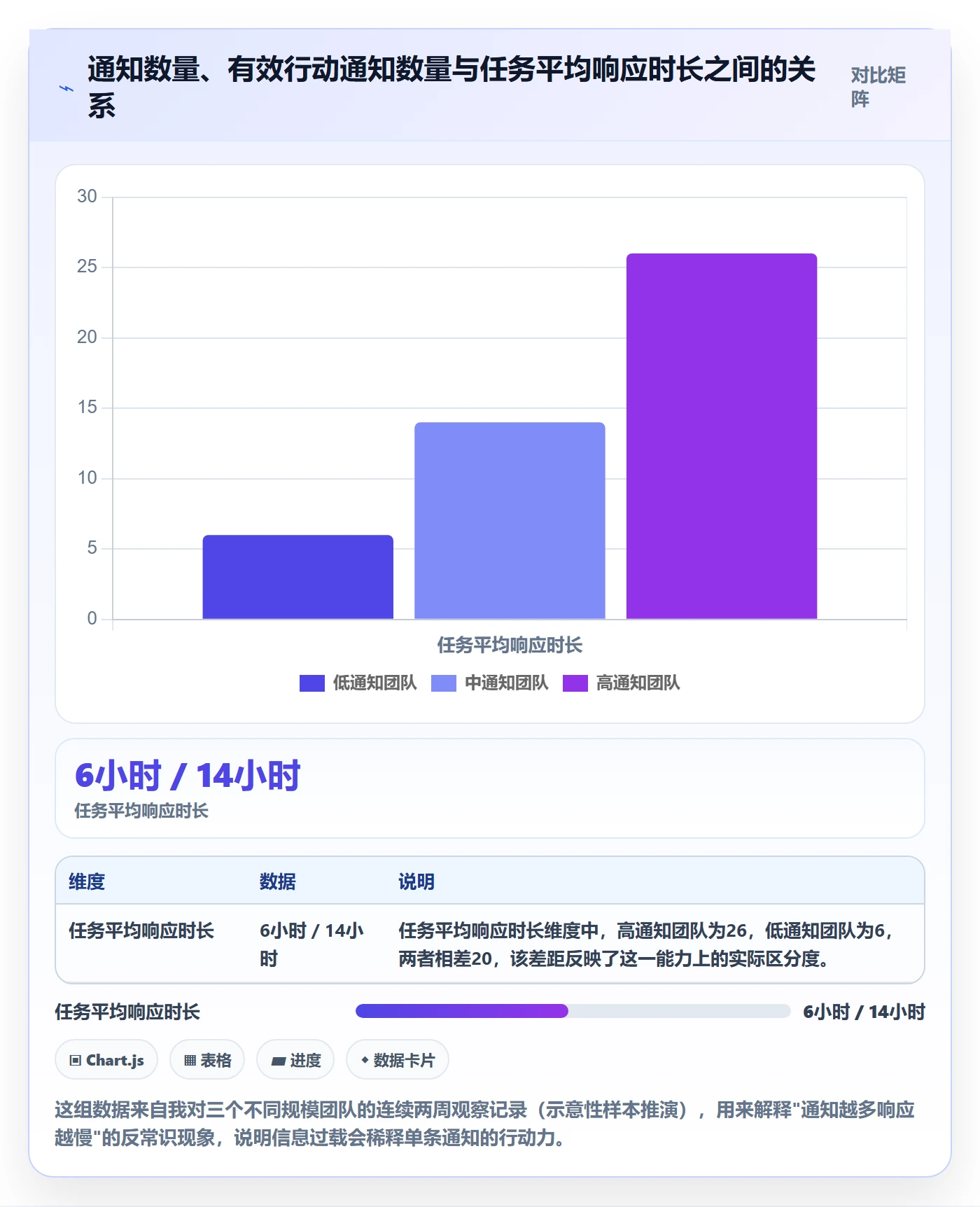Click the 低通知团队 legend color swatch
Viewport: 980px width, 1207px height.
(311, 683)
